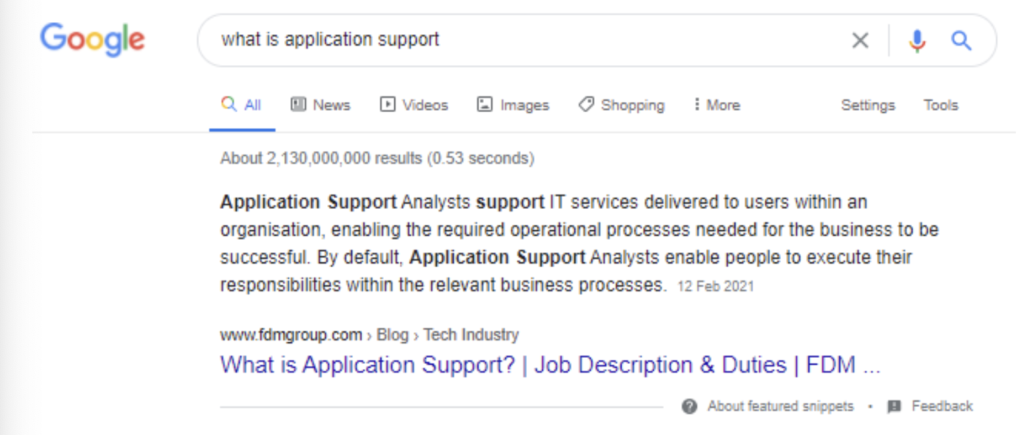Click the Images picture icon
Image resolution: width=1024 pixels, height=435 pixels.
click(x=485, y=105)
